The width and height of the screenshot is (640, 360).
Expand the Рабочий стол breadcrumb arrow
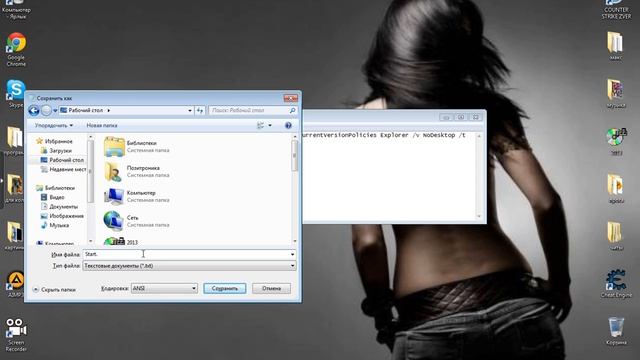(109, 111)
